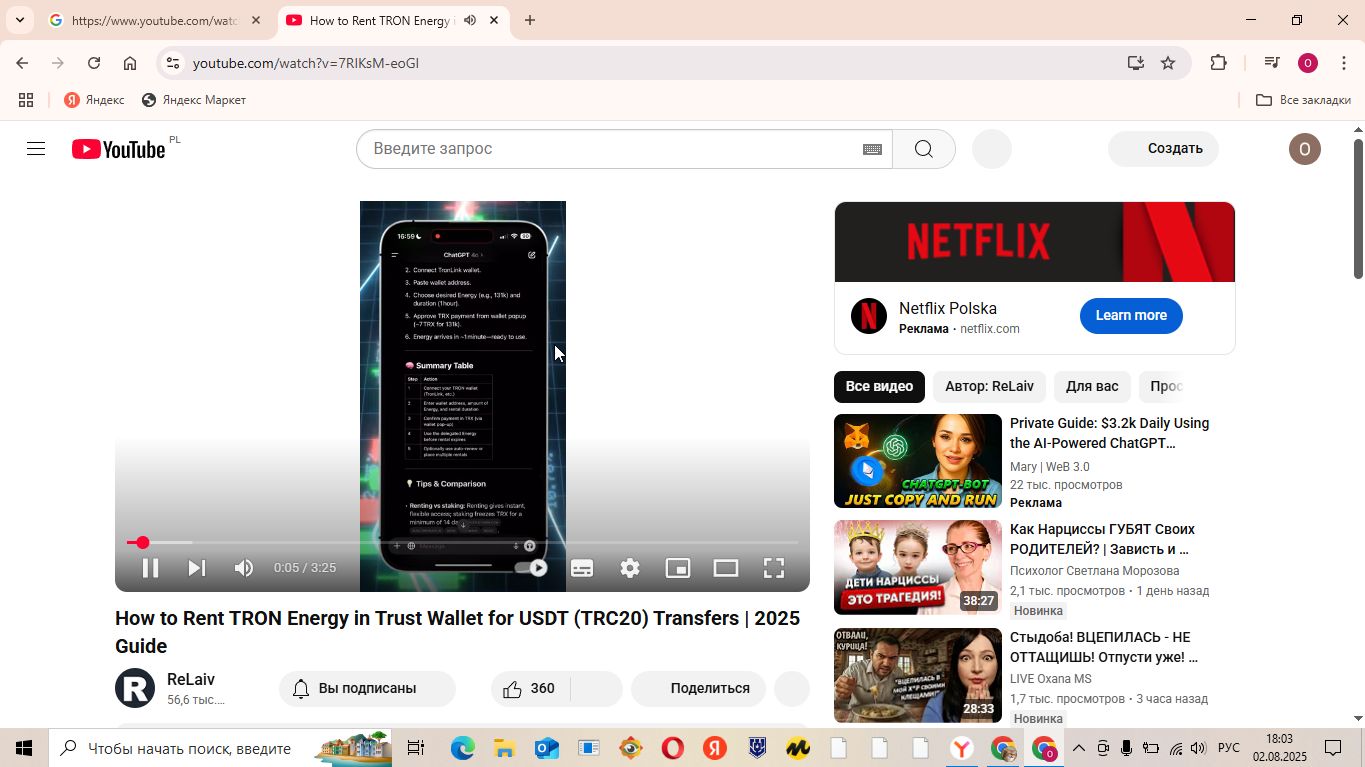Open Вы подписаны subscription dropdown
1365x767 pixels.
pos(367,688)
